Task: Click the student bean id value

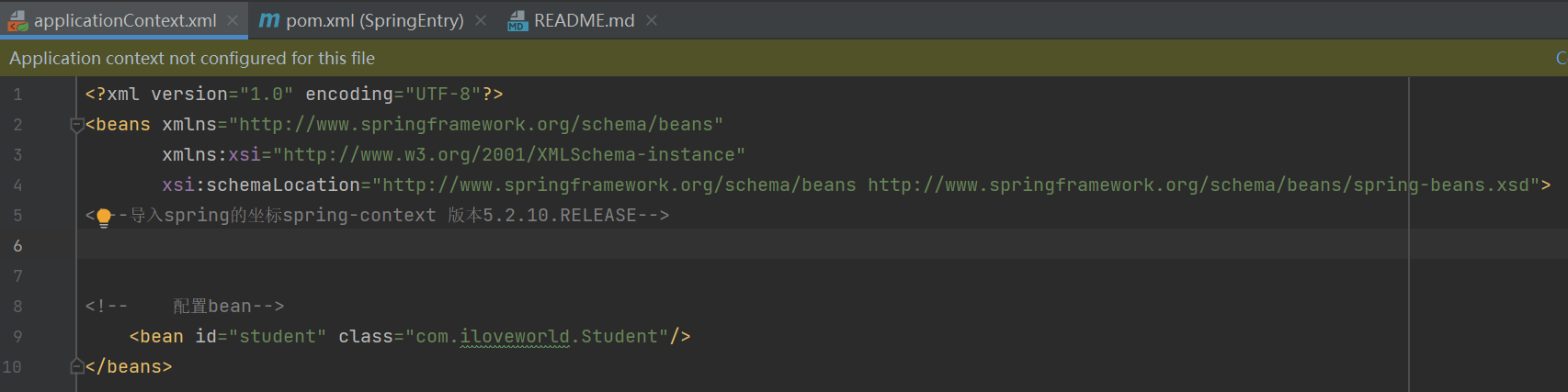Action: (282, 337)
